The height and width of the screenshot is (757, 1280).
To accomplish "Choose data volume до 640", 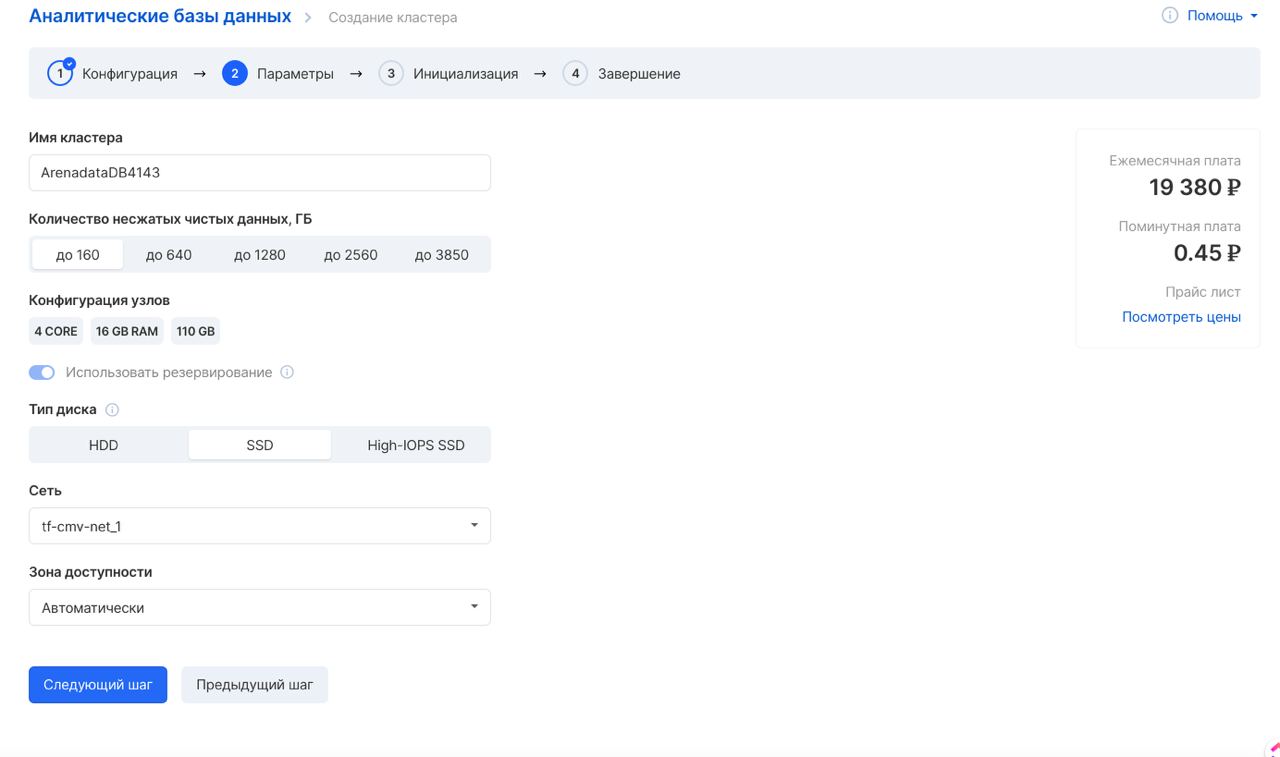I will 169,255.
